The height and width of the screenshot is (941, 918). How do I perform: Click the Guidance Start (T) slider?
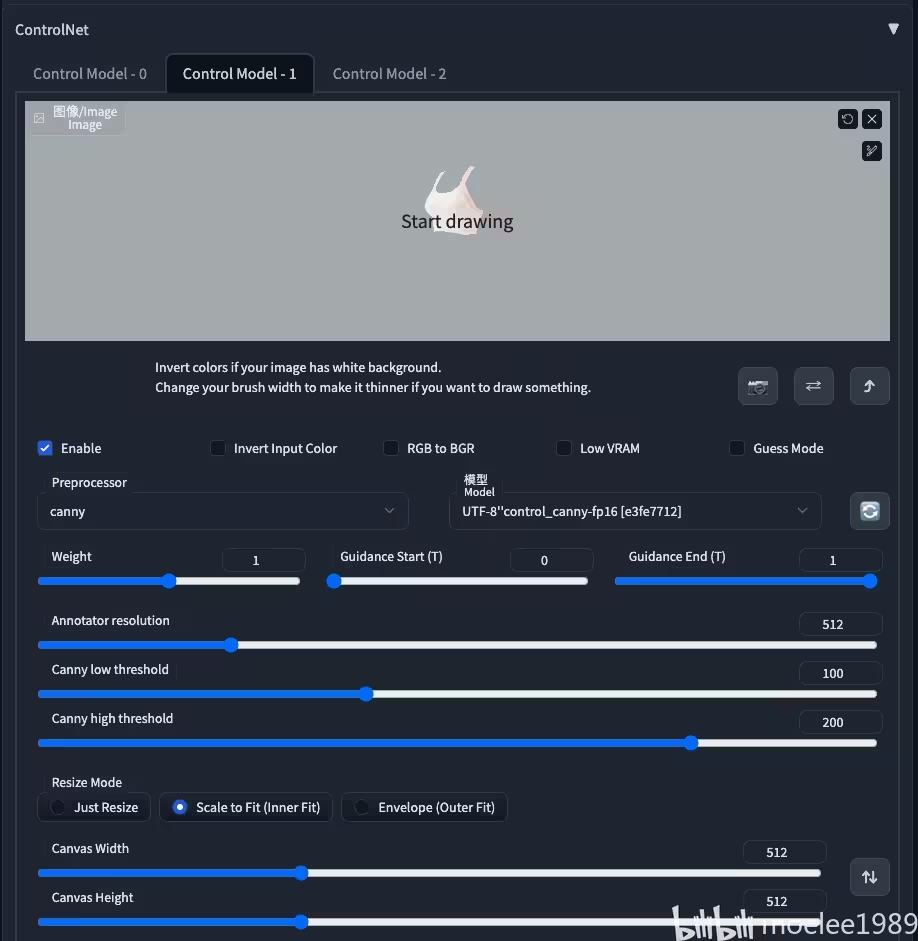(x=457, y=581)
